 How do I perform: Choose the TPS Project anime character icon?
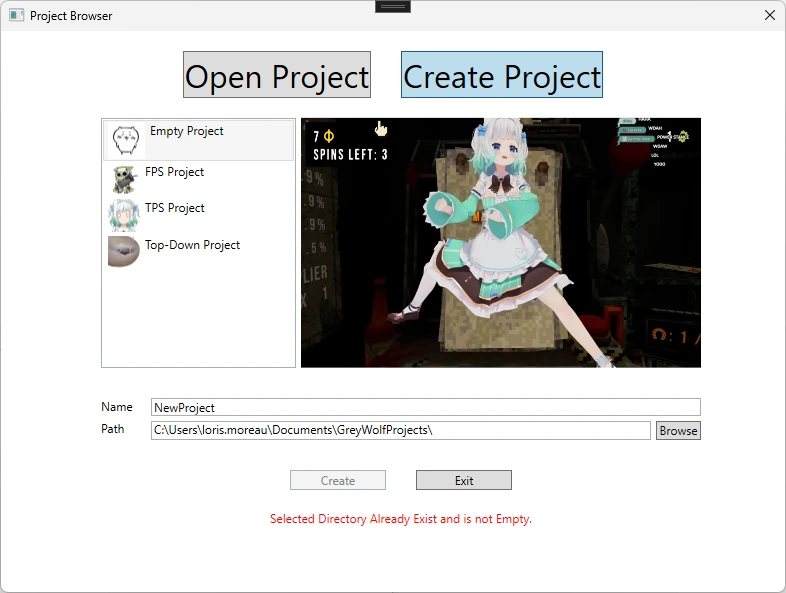click(123, 215)
